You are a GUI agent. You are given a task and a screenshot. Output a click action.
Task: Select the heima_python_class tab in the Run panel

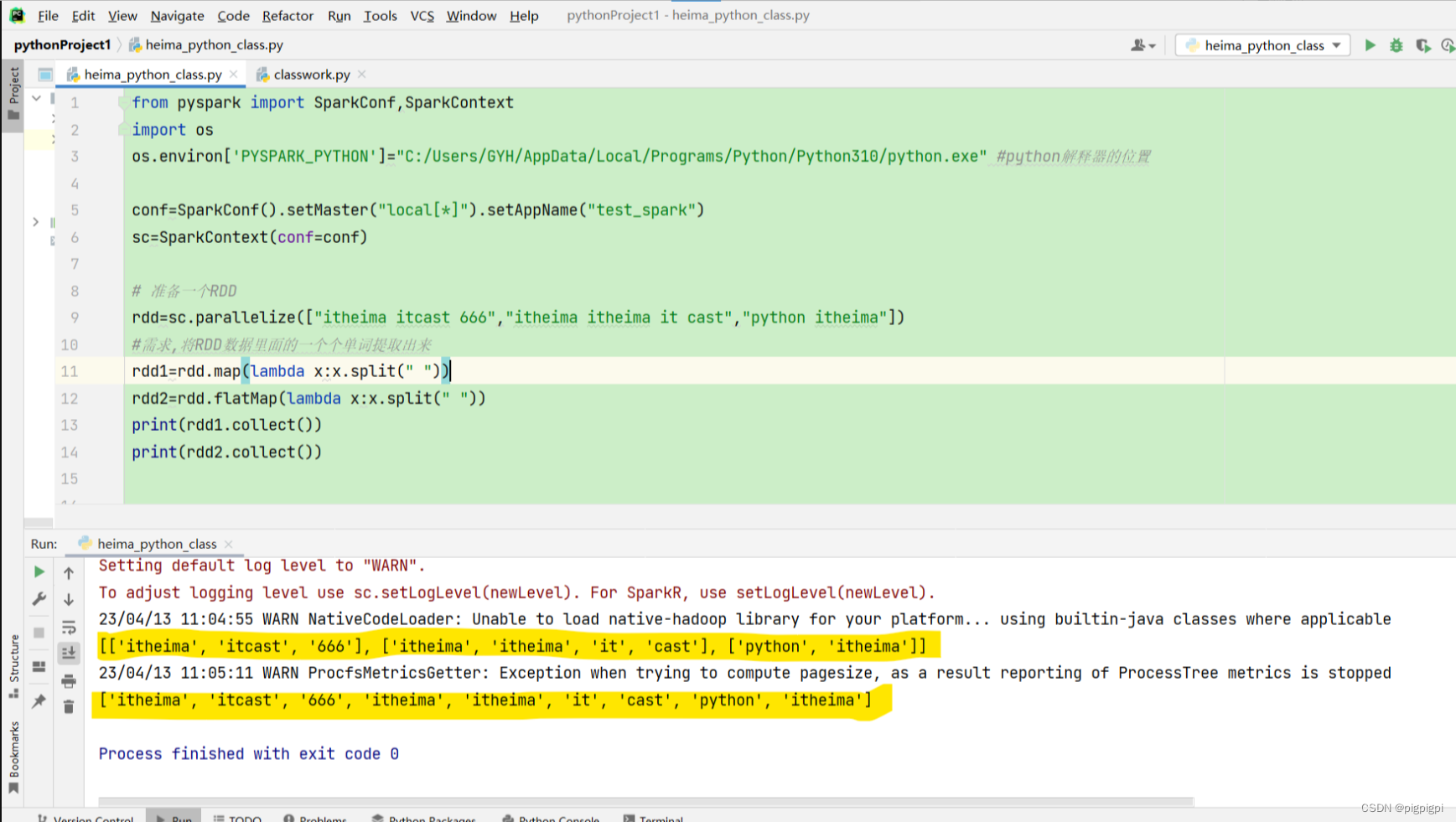[157, 544]
